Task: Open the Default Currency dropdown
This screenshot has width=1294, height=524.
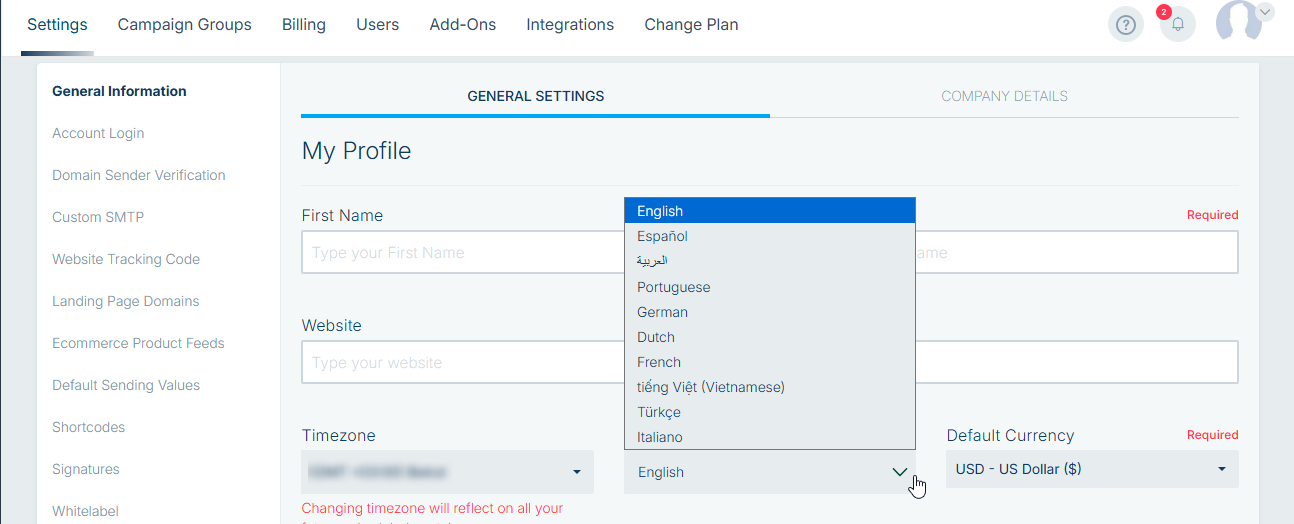Action: coord(1091,469)
